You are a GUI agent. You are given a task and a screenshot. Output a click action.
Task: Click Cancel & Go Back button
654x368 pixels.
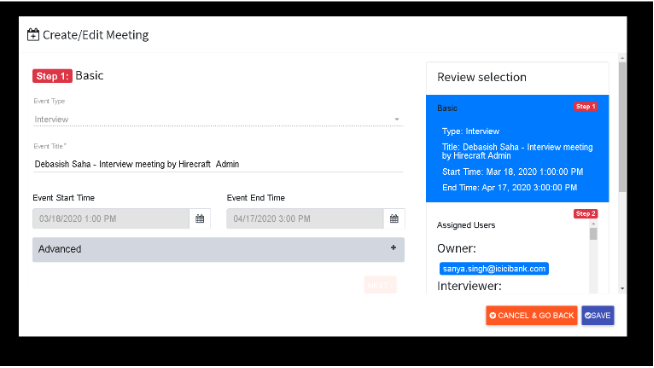tap(531, 315)
